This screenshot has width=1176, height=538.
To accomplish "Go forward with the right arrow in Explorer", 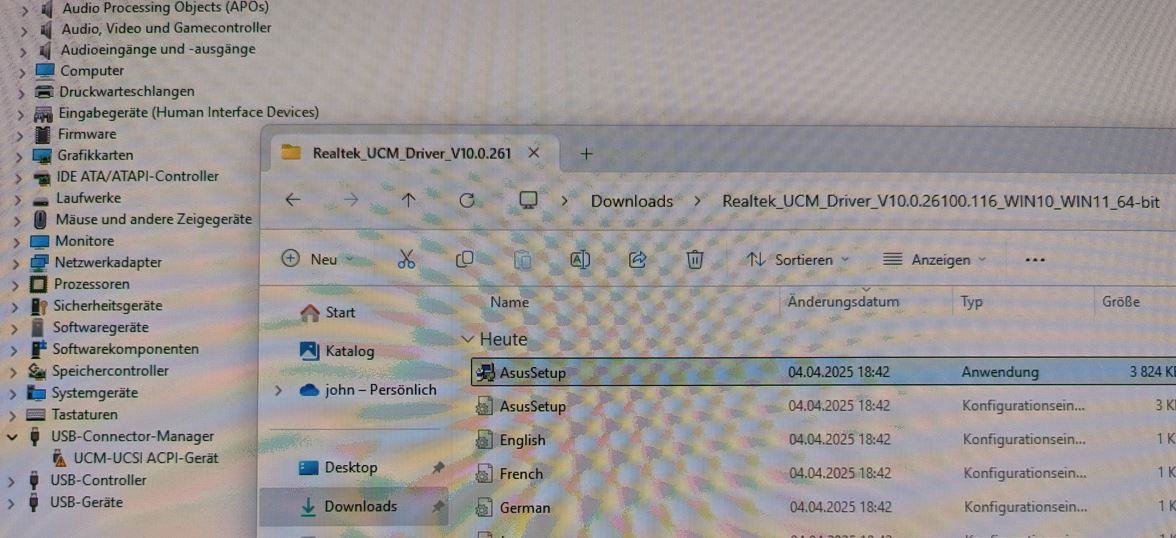I will [x=350, y=200].
